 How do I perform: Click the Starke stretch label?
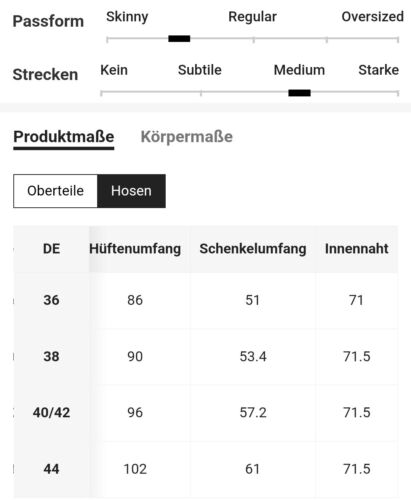pos(378,70)
